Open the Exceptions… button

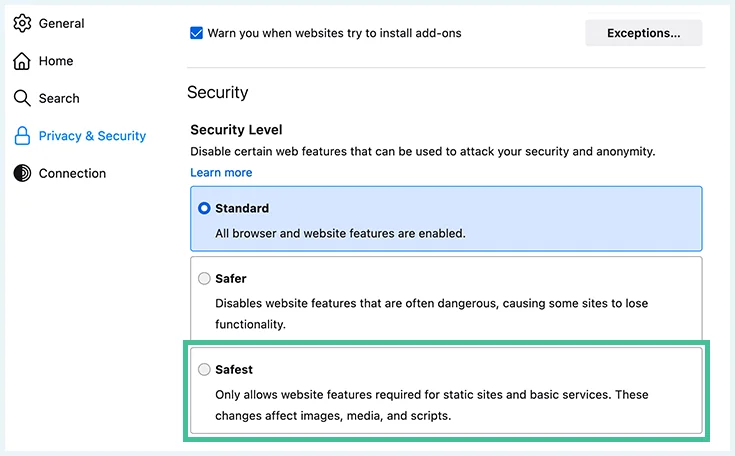[x=644, y=33]
